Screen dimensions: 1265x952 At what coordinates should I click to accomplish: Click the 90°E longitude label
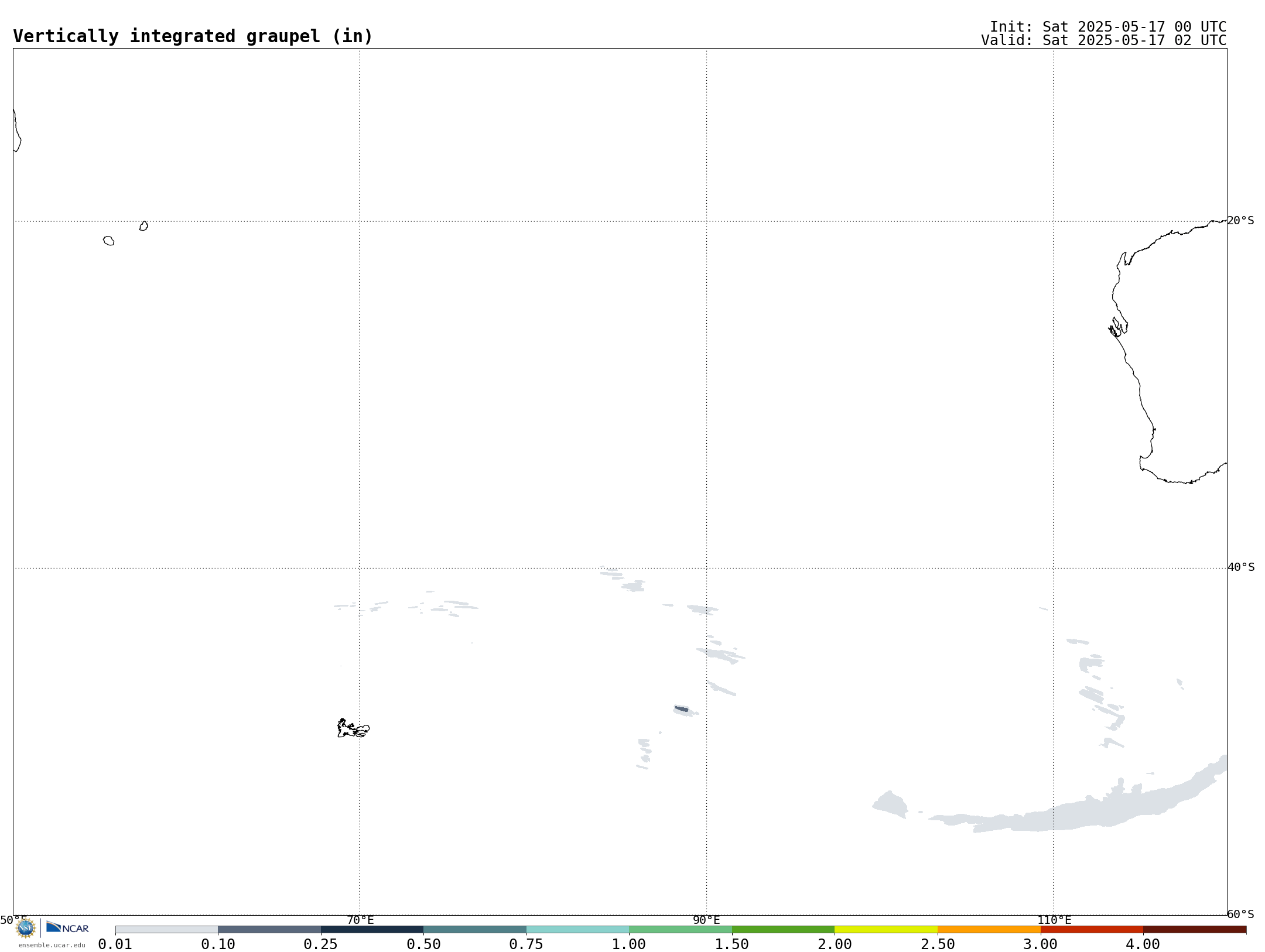tap(706, 920)
